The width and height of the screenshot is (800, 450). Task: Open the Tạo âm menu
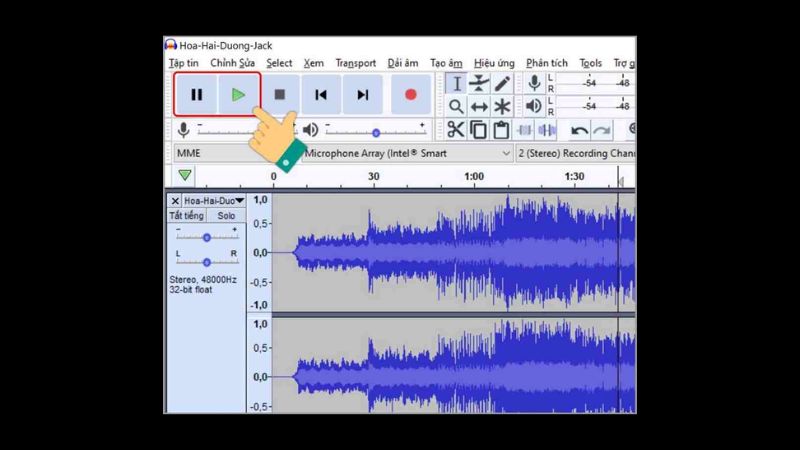446,63
